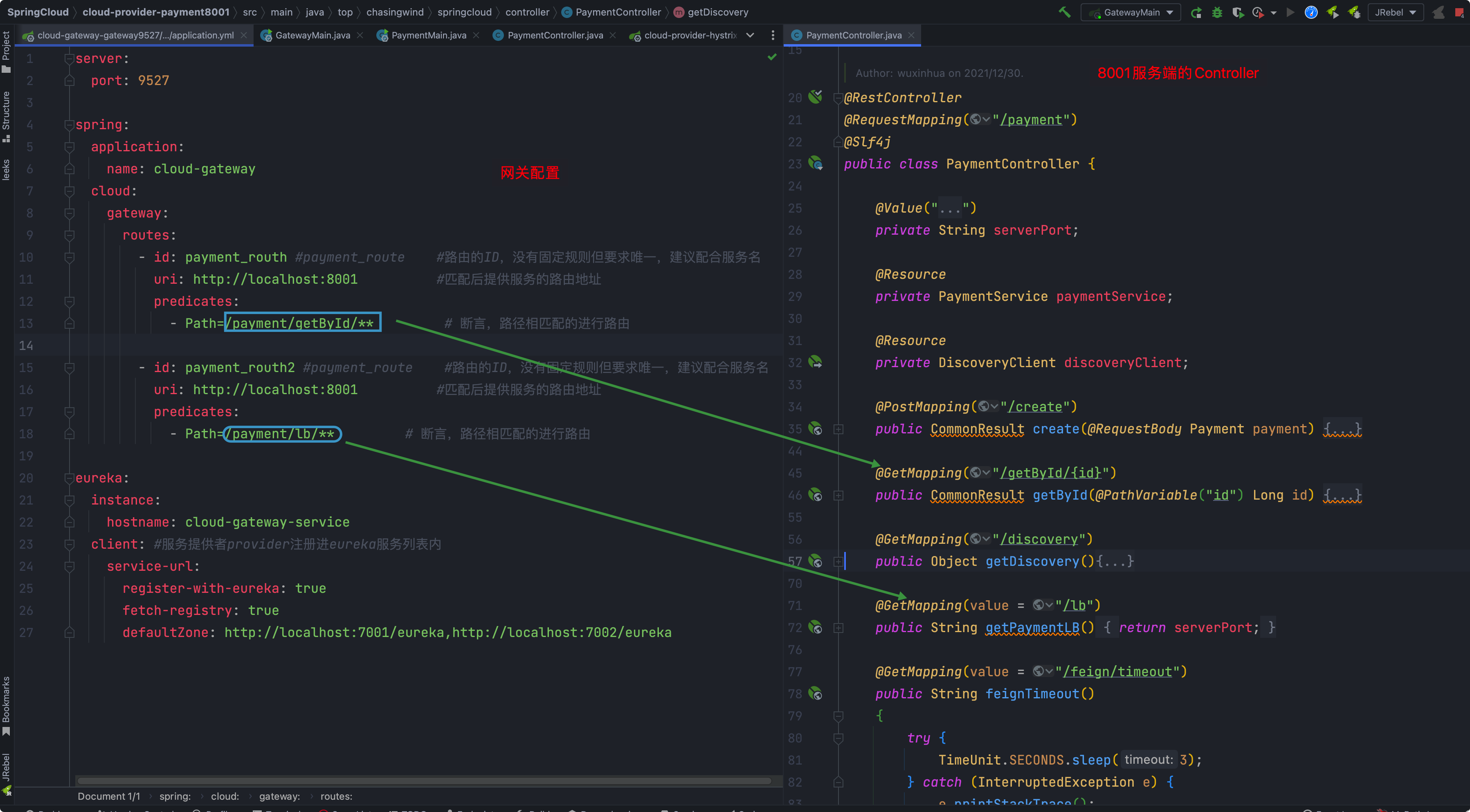
Task: Click the Run with JRebel rocket icon
Action: [1333, 12]
